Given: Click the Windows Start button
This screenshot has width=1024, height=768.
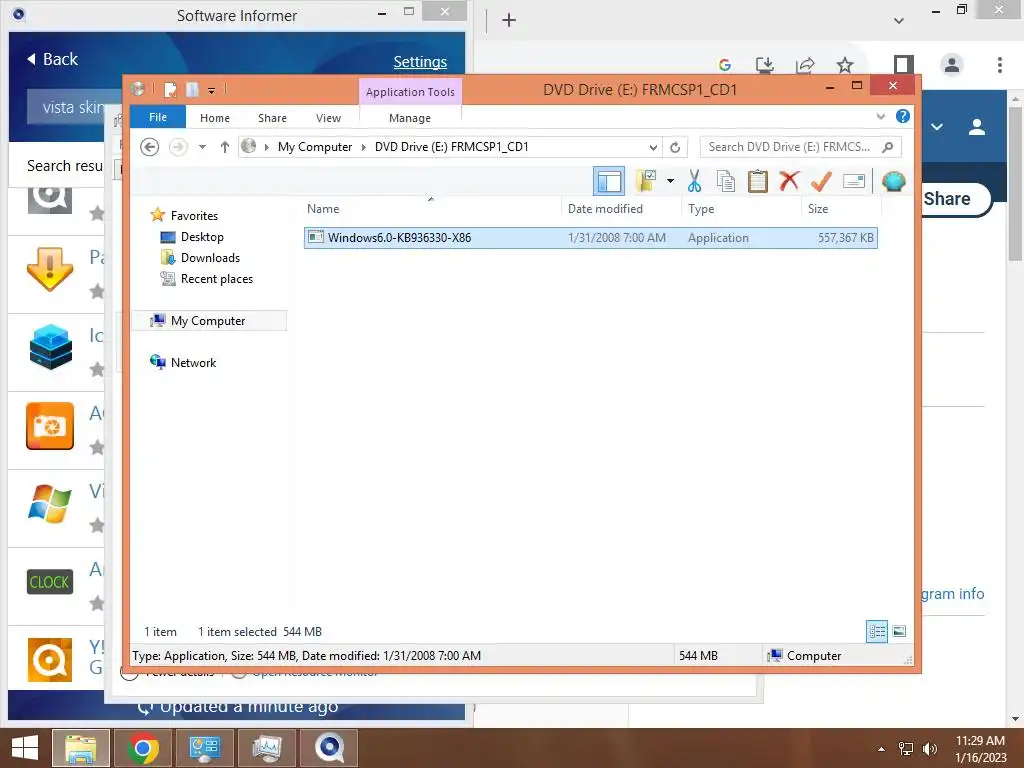Looking at the screenshot, I should 25,748.
